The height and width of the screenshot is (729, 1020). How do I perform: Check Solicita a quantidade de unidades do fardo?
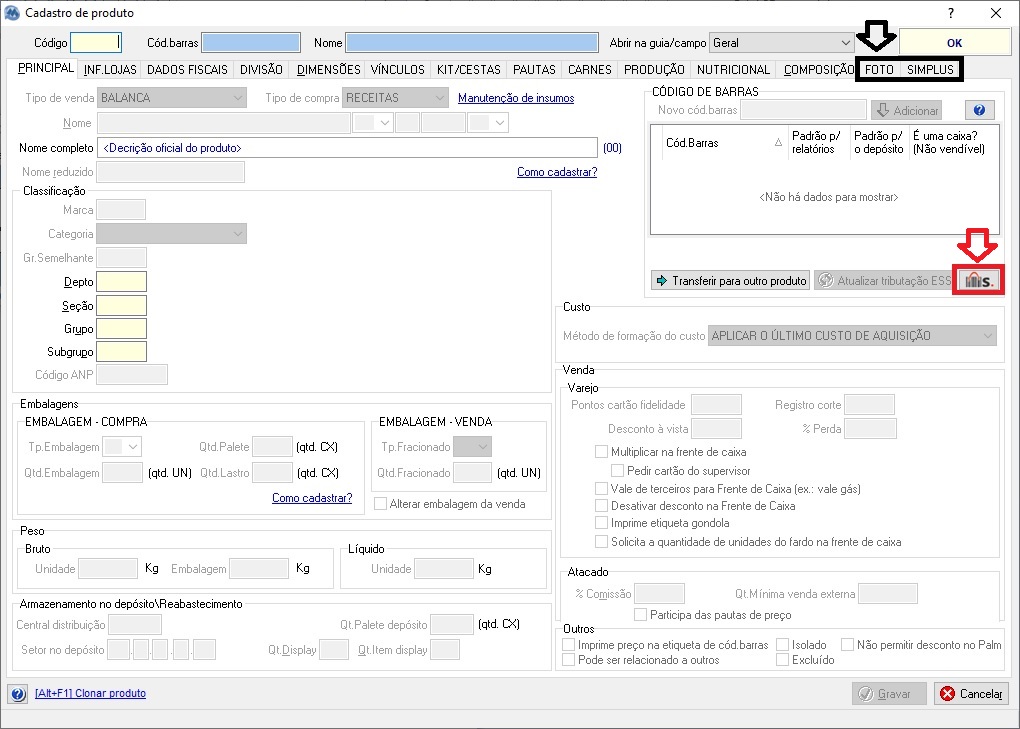pyautogui.click(x=601, y=542)
